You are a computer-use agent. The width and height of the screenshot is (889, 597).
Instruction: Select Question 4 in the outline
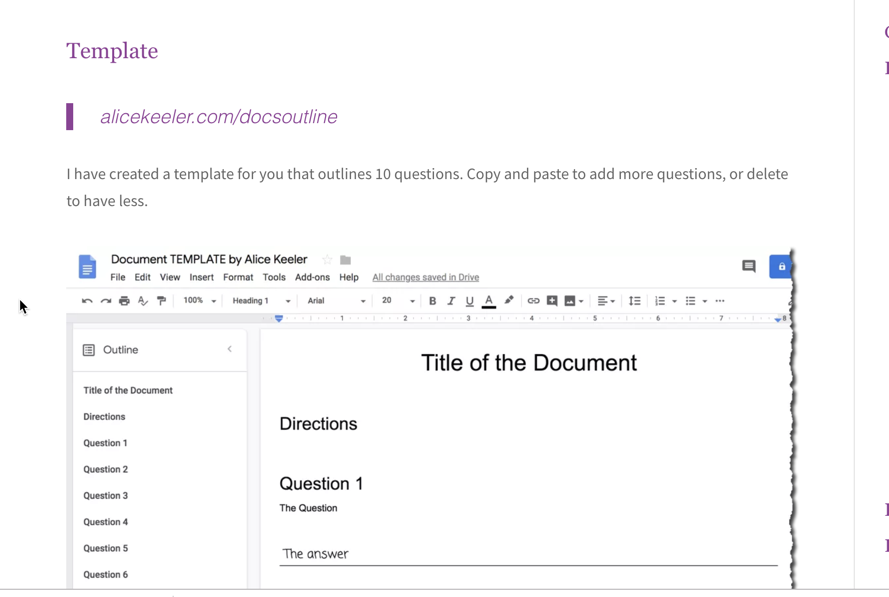[105, 522]
